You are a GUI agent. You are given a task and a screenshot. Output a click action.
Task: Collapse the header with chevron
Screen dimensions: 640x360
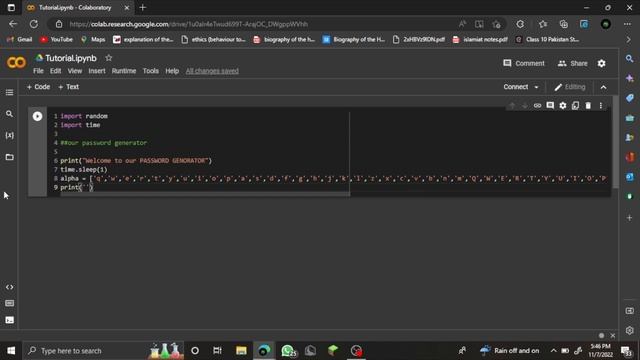pyautogui.click(x=603, y=87)
